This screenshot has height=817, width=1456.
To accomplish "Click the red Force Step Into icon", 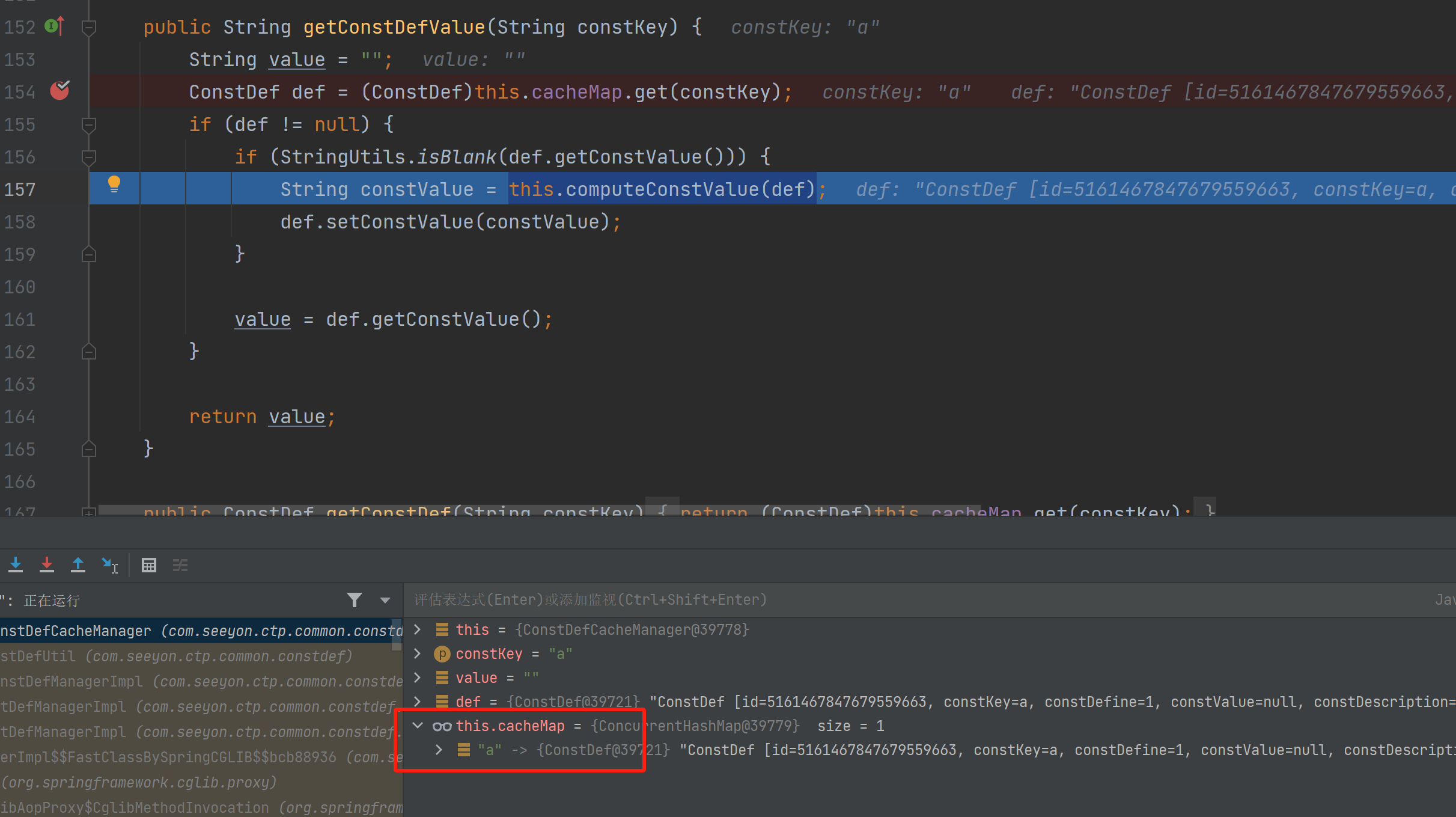I will point(47,565).
